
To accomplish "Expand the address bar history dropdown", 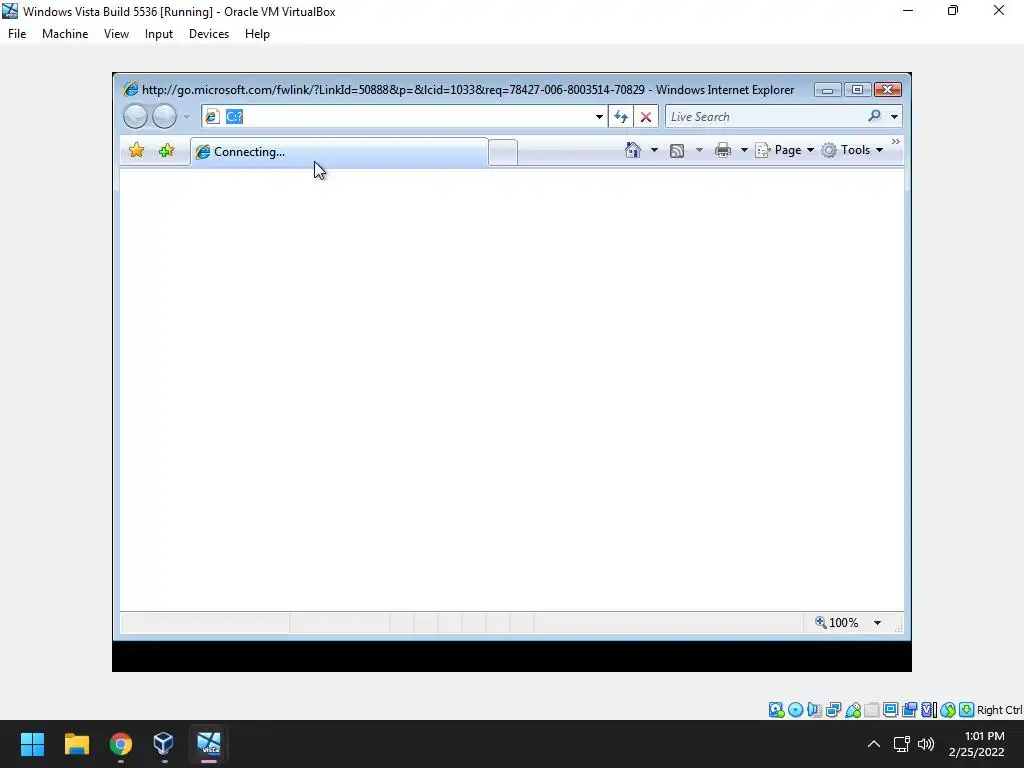I will [x=599, y=117].
